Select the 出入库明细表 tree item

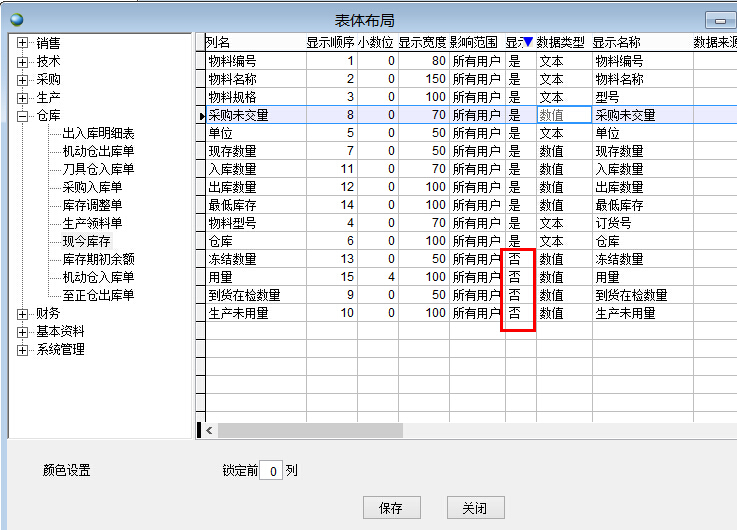[x=98, y=133]
